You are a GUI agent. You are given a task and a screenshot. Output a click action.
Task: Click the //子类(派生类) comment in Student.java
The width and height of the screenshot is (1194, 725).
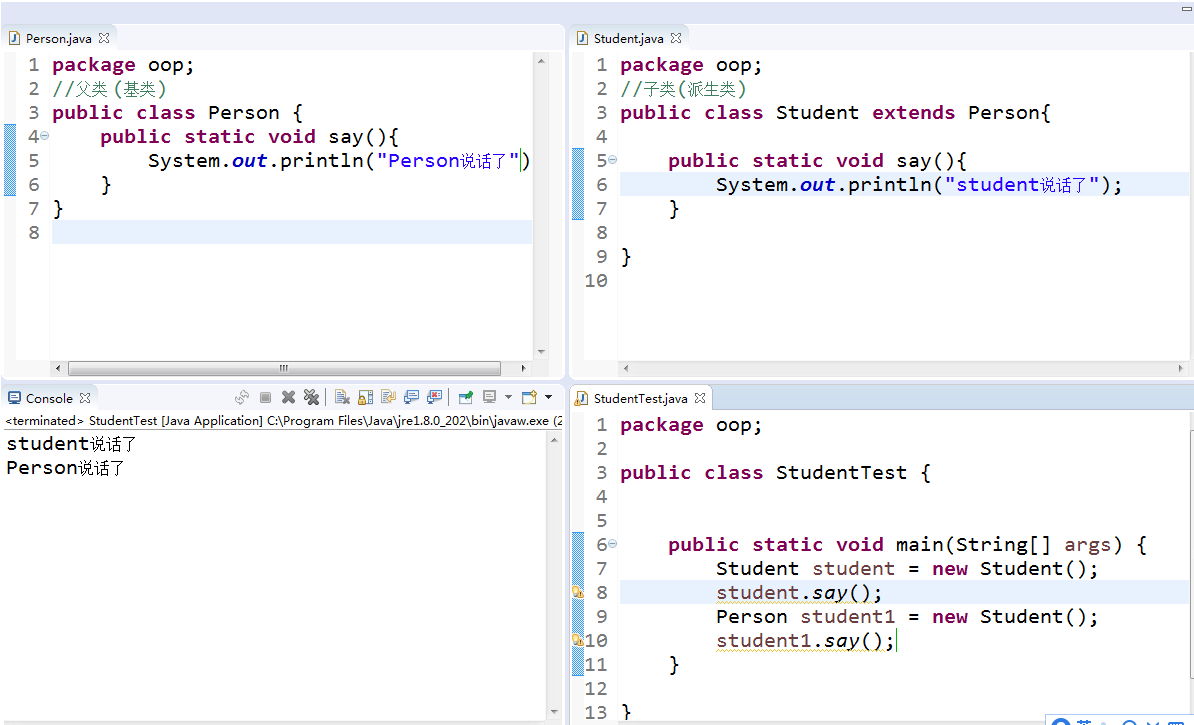tap(684, 89)
